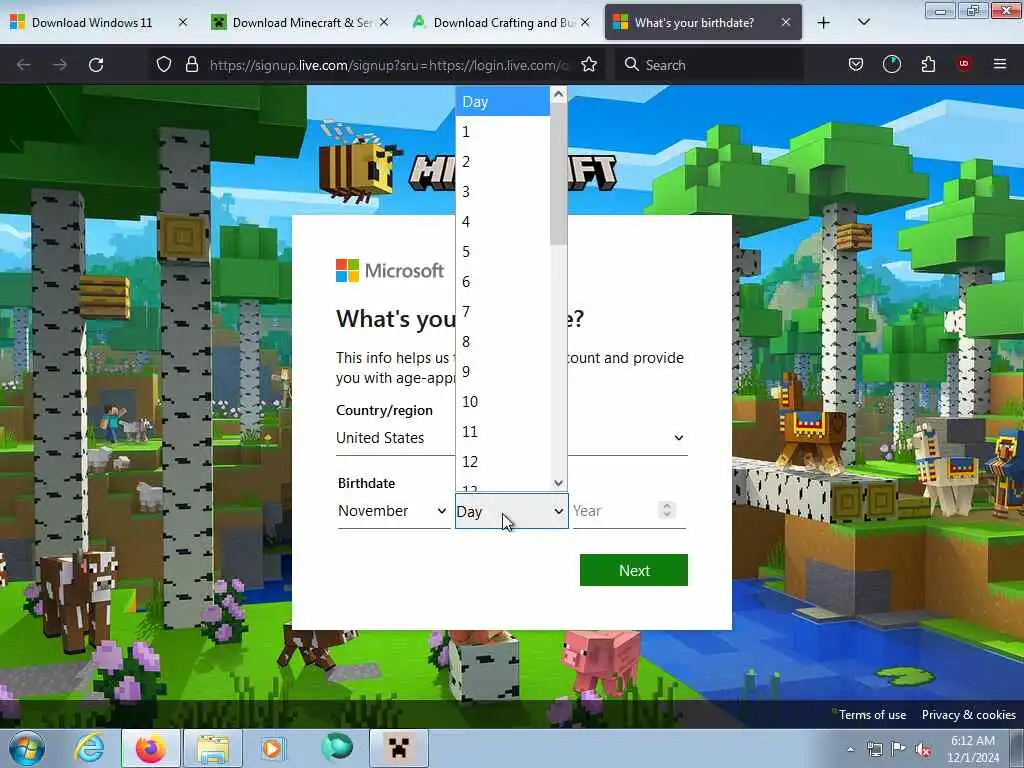Save page to Pocket
This screenshot has height=768, width=1024.
coord(856,65)
